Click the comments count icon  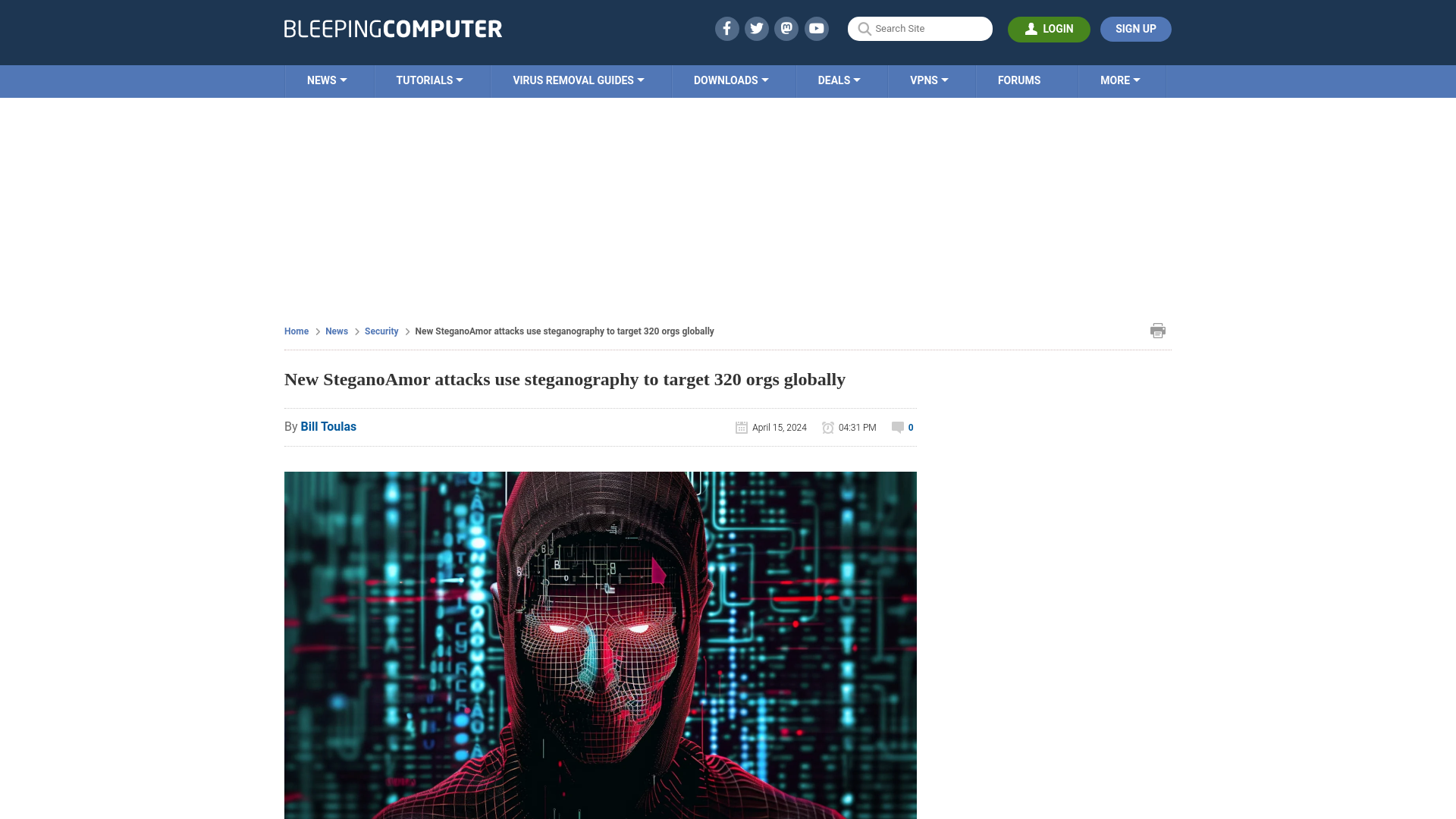897,427
